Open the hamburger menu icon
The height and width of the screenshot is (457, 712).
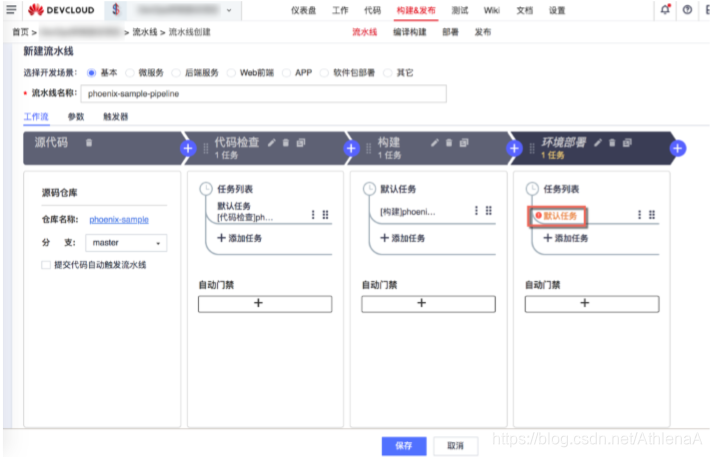pyautogui.click(x=11, y=10)
